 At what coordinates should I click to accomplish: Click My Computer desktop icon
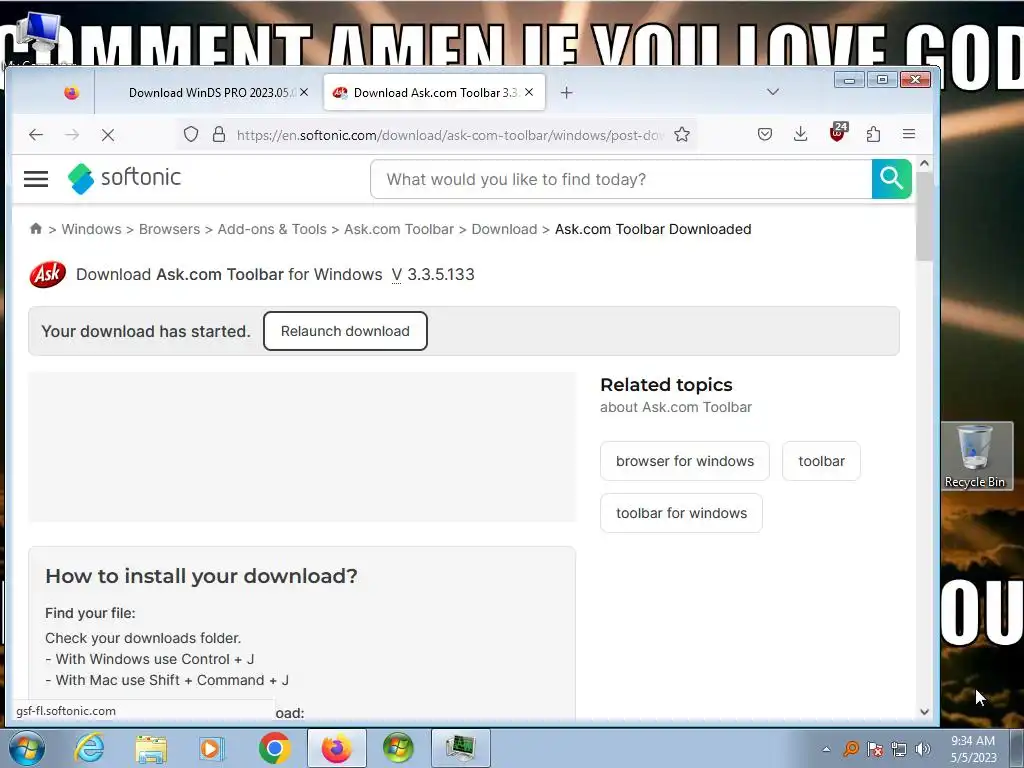coord(38,36)
